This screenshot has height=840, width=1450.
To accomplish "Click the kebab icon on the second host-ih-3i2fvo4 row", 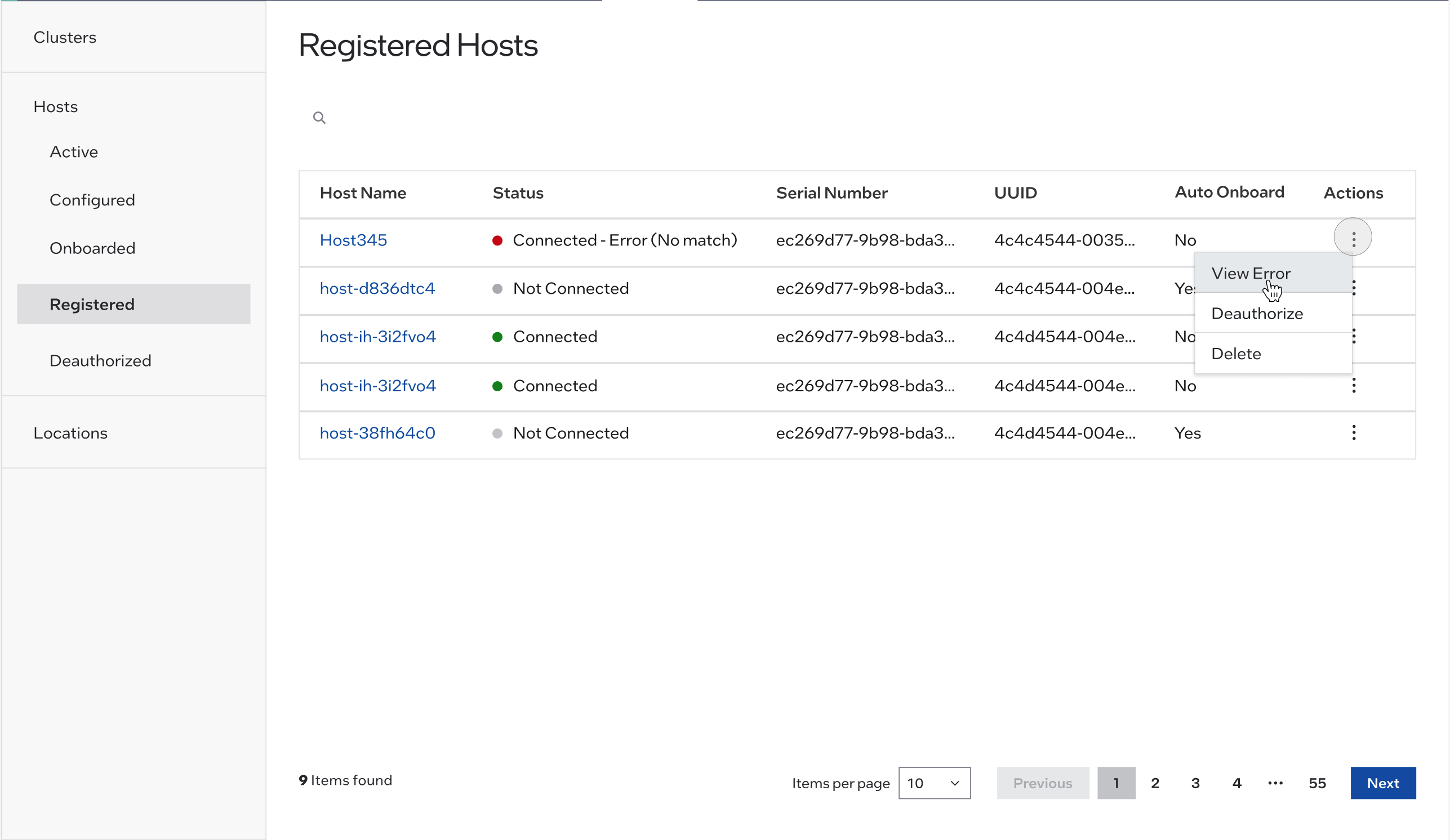I will coord(1353,385).
